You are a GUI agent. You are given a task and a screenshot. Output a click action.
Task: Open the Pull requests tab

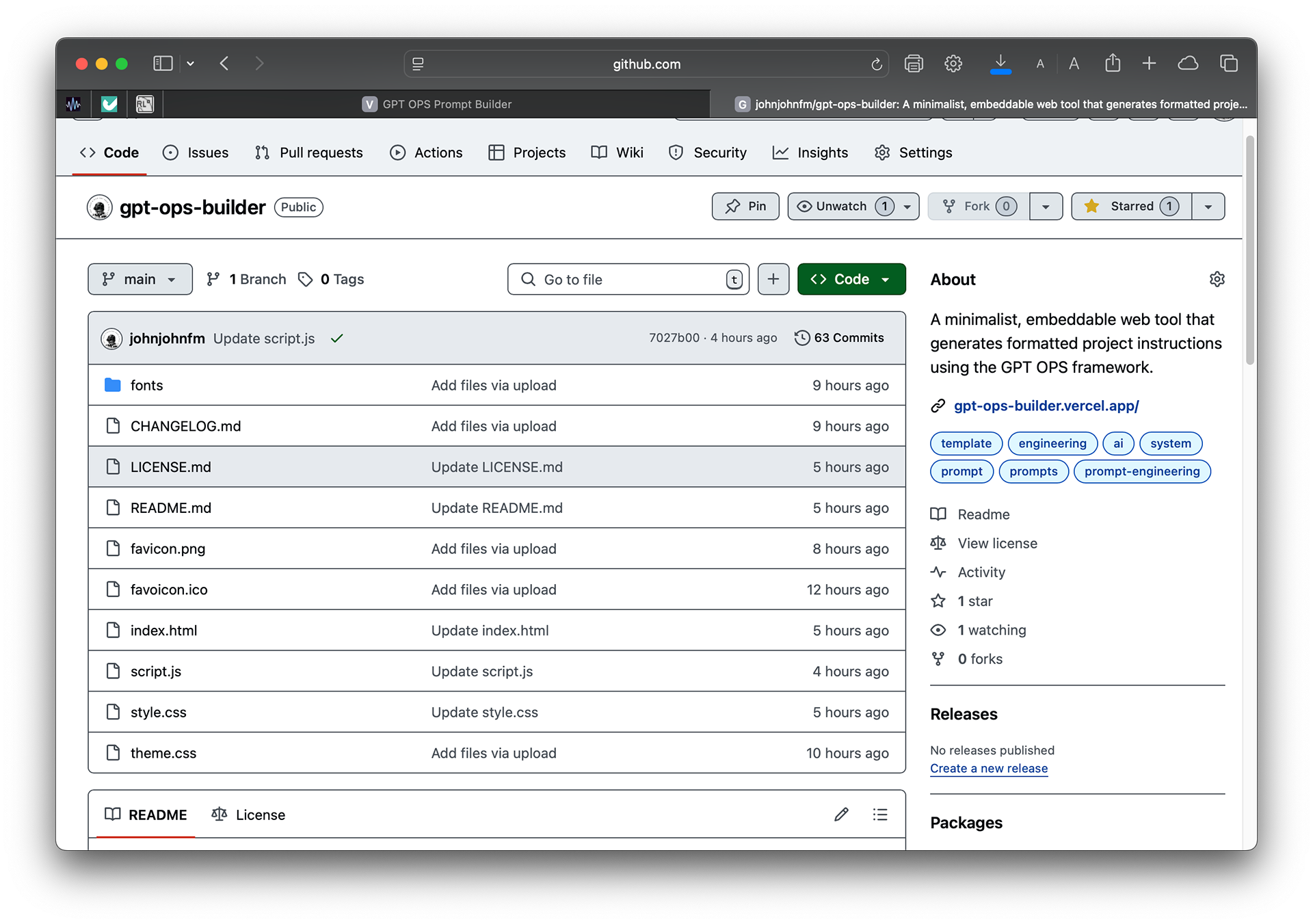tap(308, 153)
